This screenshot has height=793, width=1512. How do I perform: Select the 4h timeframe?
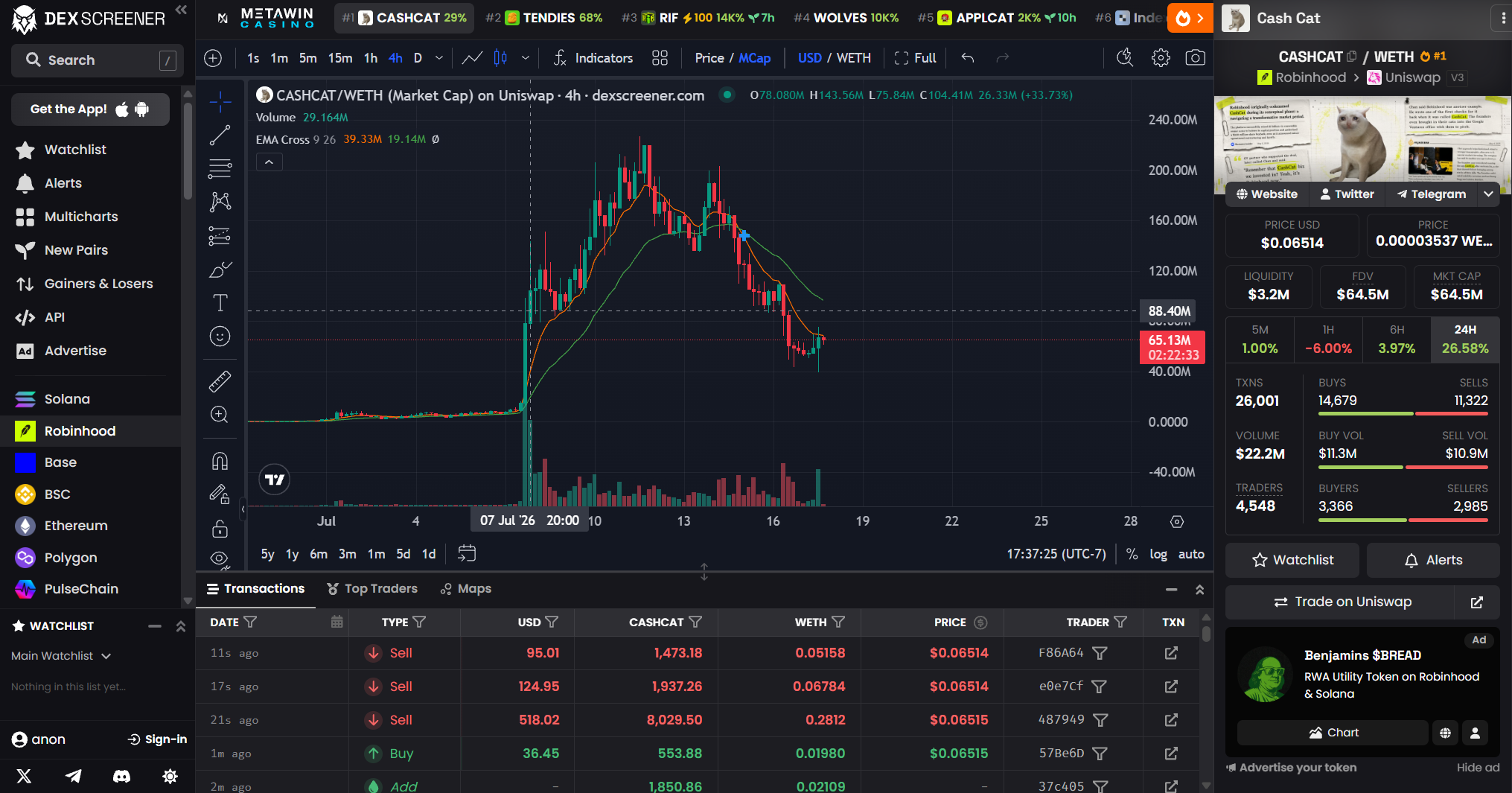click(x=395, y=58)
